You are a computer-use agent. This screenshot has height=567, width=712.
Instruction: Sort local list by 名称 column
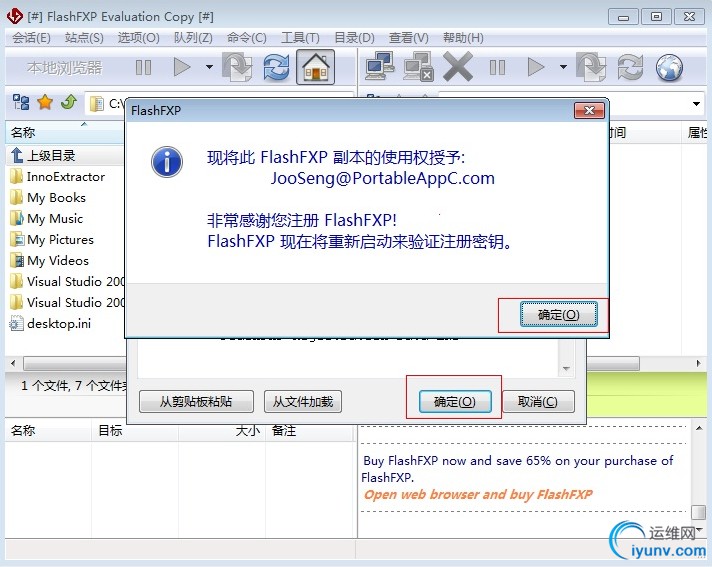[65, 133]
